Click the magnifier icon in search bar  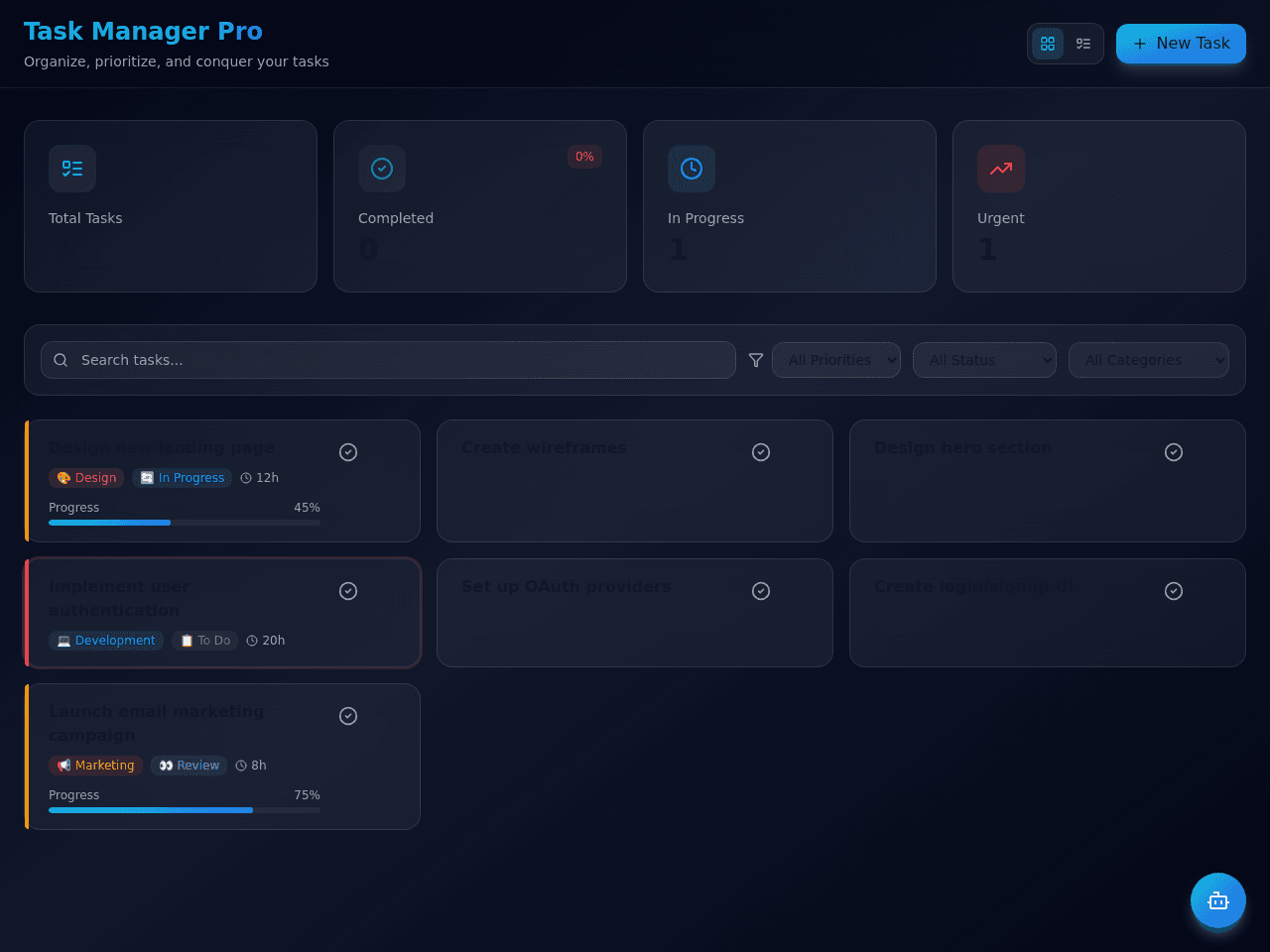click(x=61, y=360)
